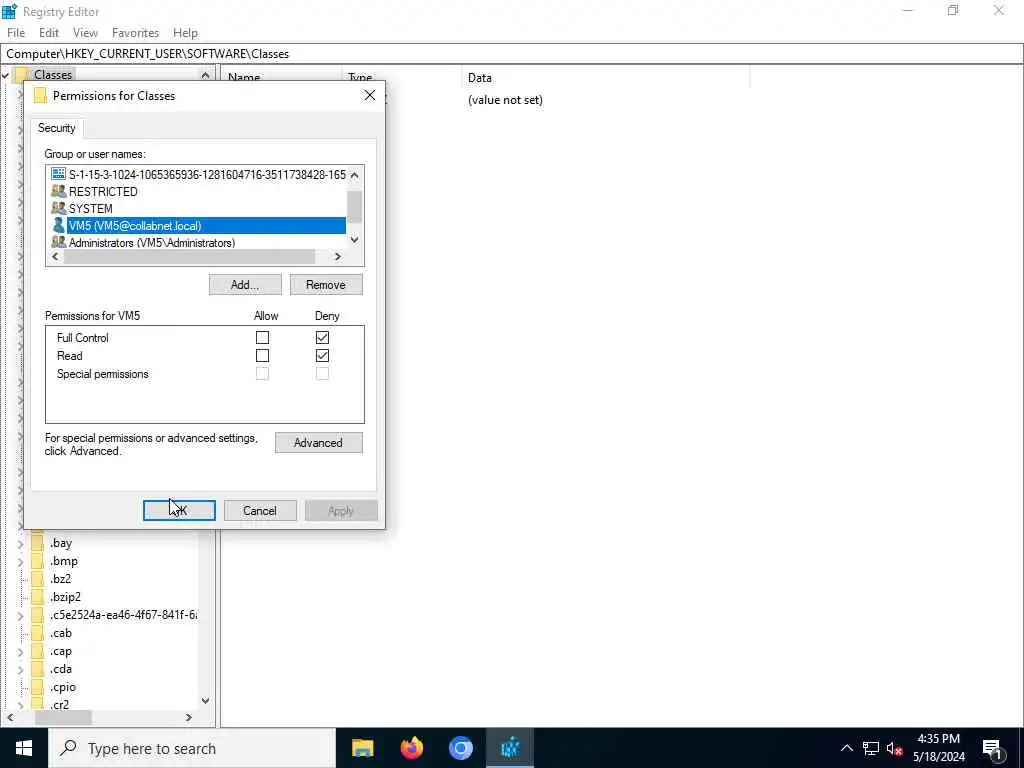Open the Favorites menu
The width and height of the screenshot is (1024, 768).
click(135, 33)
